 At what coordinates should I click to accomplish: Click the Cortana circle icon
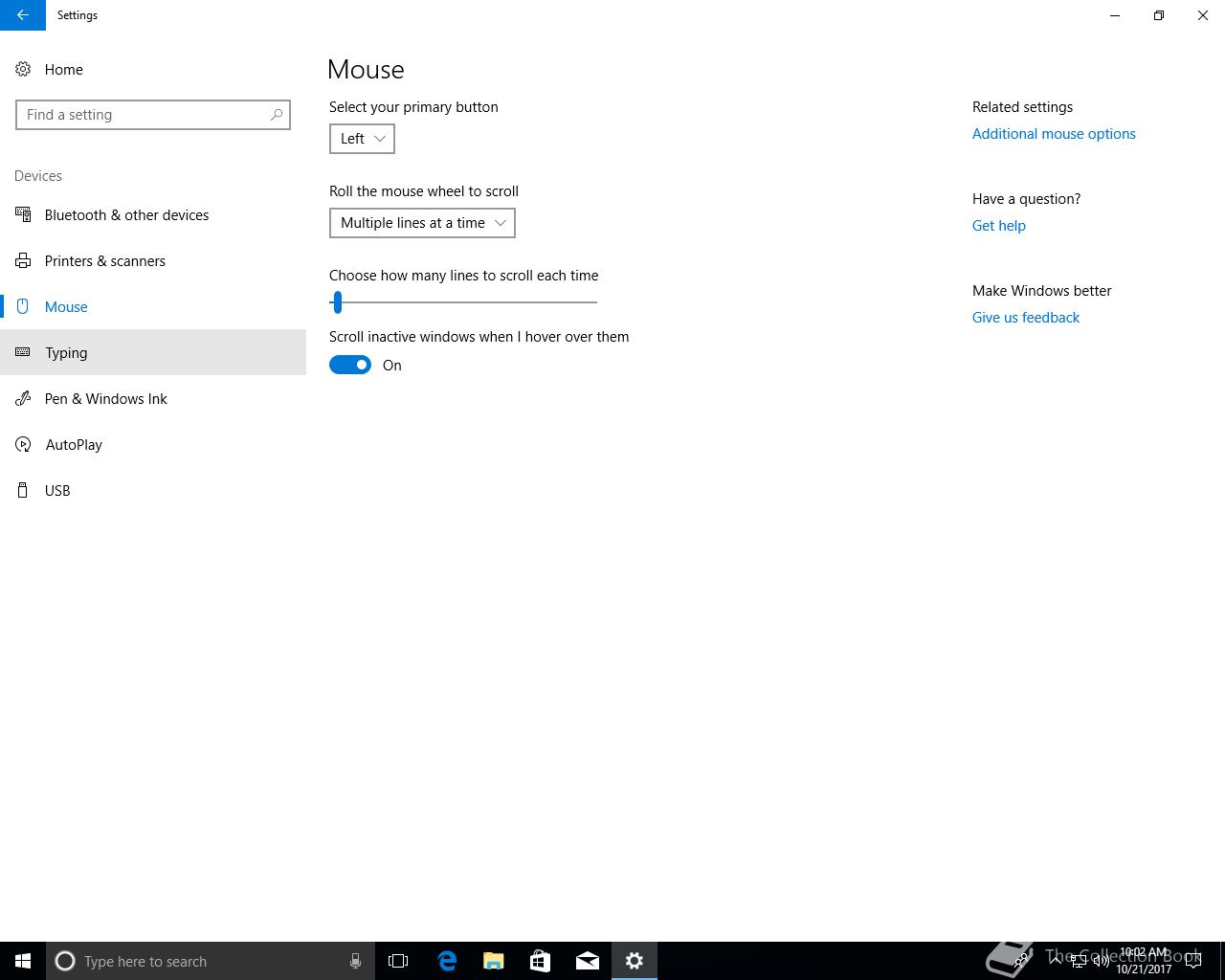tap(65, 961)
